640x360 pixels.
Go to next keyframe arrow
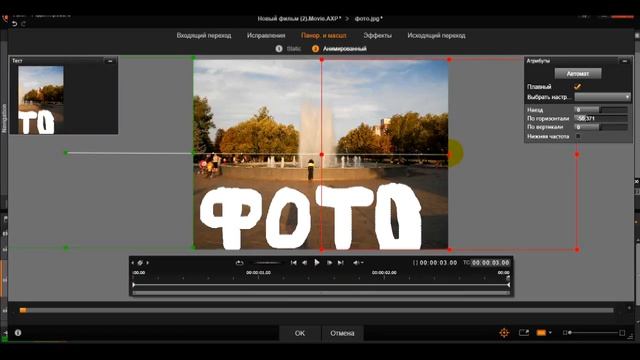(x=147, y=263)
